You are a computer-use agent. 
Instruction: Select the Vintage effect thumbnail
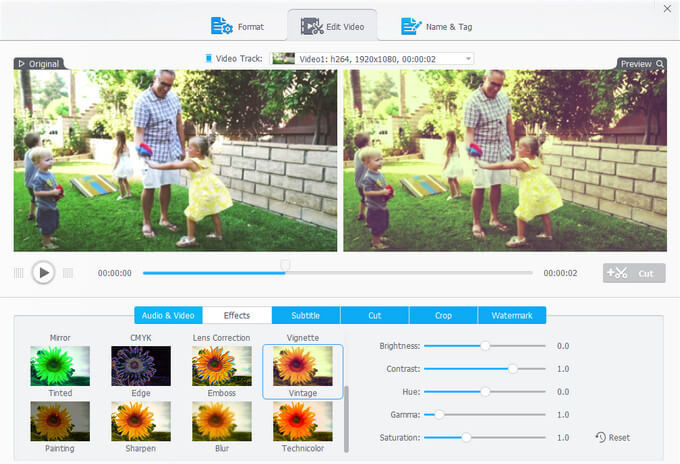pos(303,366)
